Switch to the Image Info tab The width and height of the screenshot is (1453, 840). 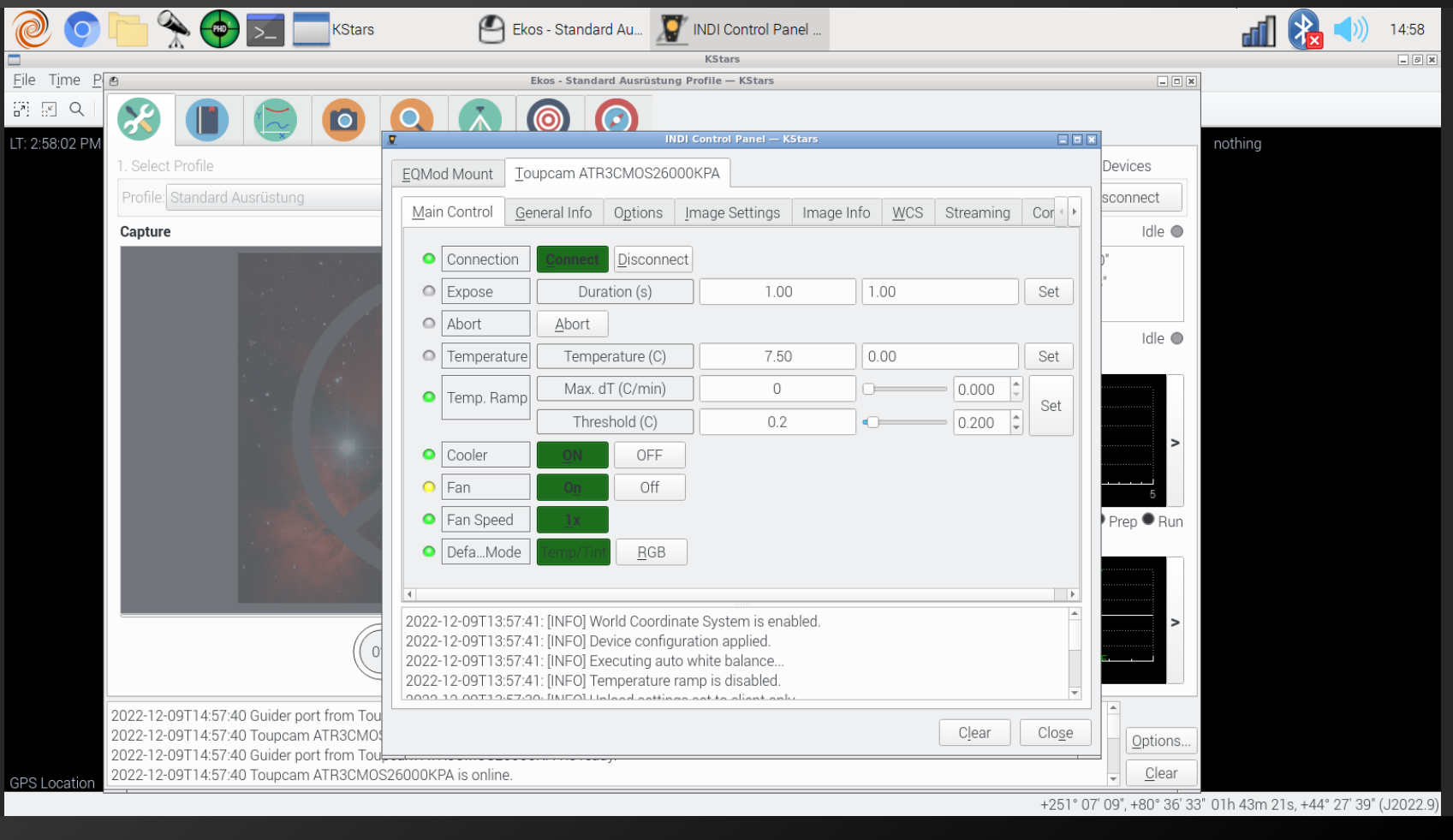pyautogui.click(x=836, y=212)
